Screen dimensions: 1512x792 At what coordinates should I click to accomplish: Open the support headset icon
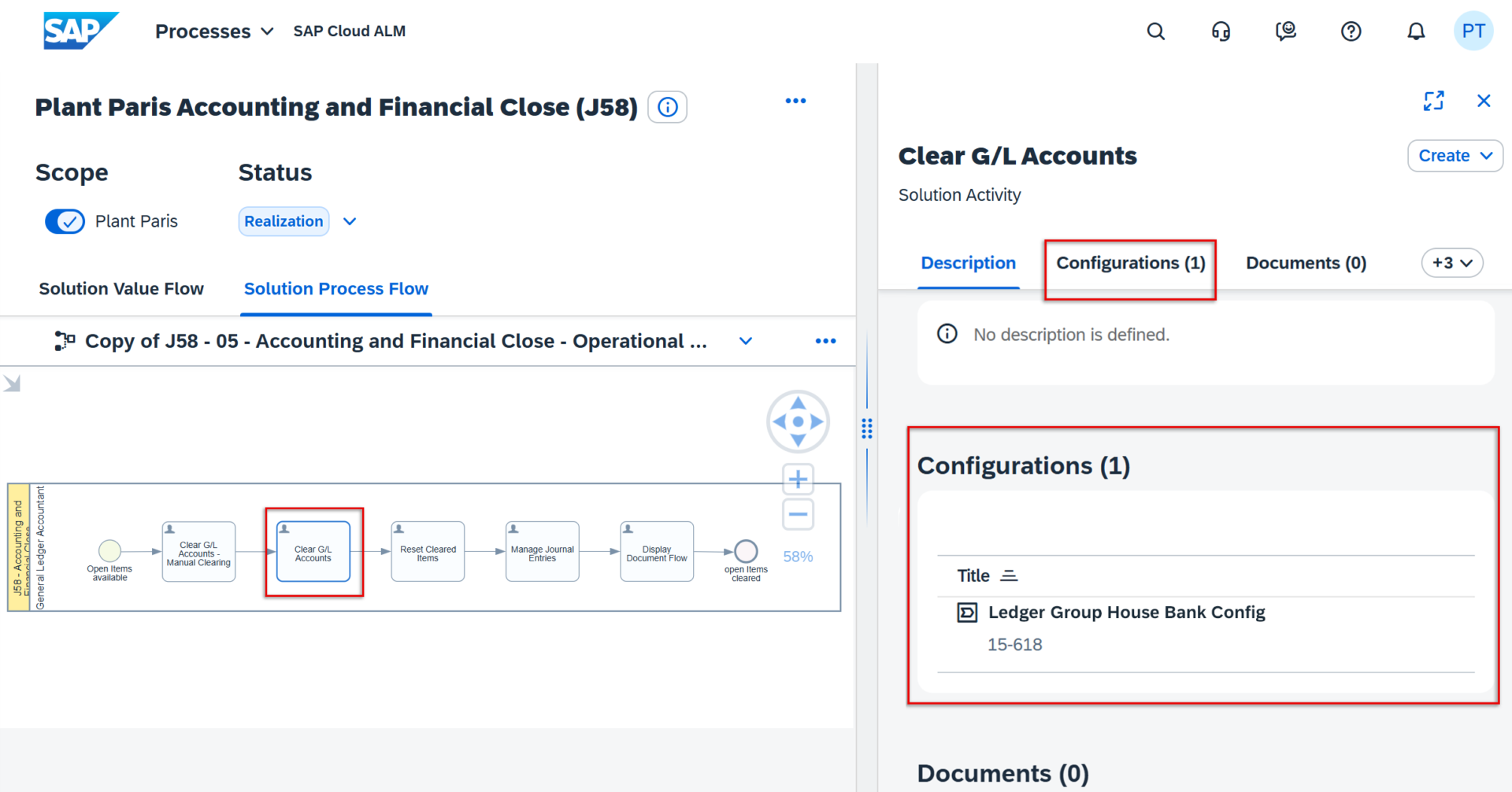[1221, 31]
